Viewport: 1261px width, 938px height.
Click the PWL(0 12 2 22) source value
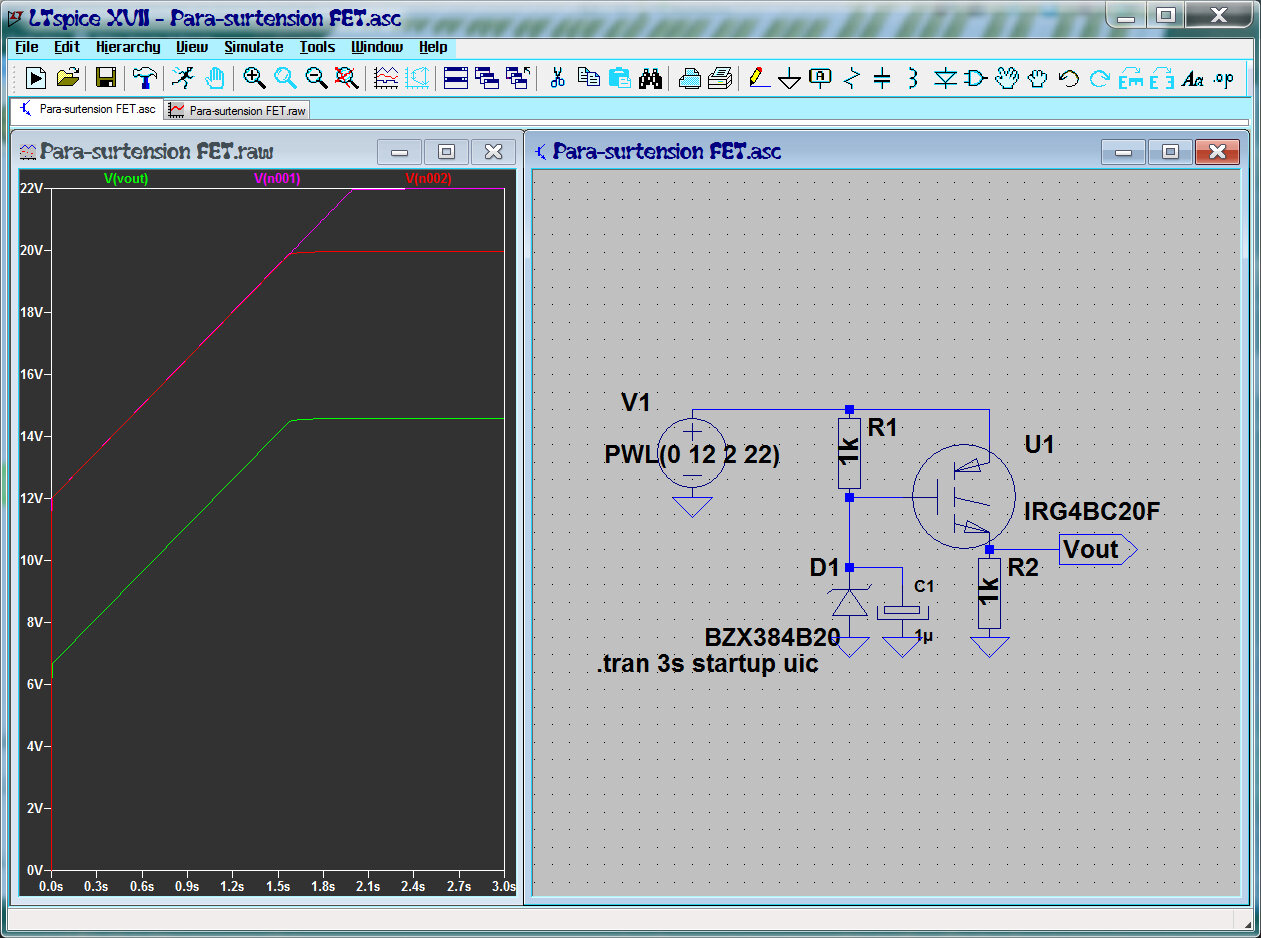[692, 454]
